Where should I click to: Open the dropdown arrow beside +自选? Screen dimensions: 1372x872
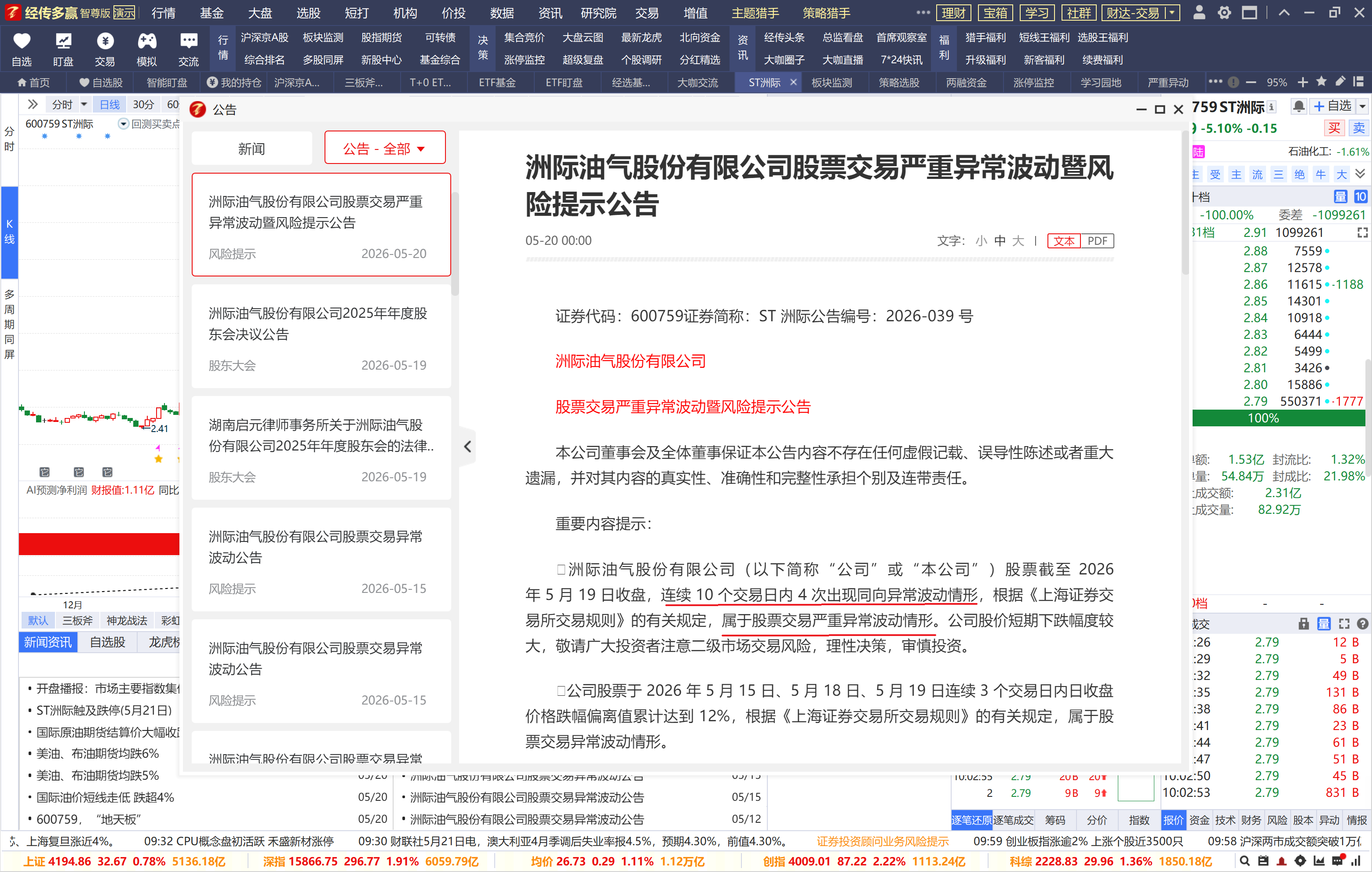pos(1362,106)
